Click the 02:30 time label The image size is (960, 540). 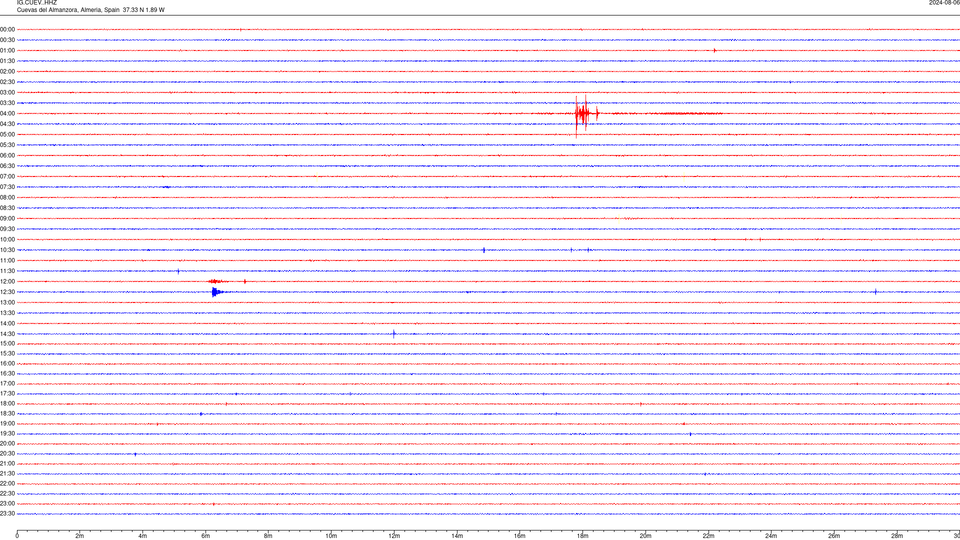click(x=7, y=82)
